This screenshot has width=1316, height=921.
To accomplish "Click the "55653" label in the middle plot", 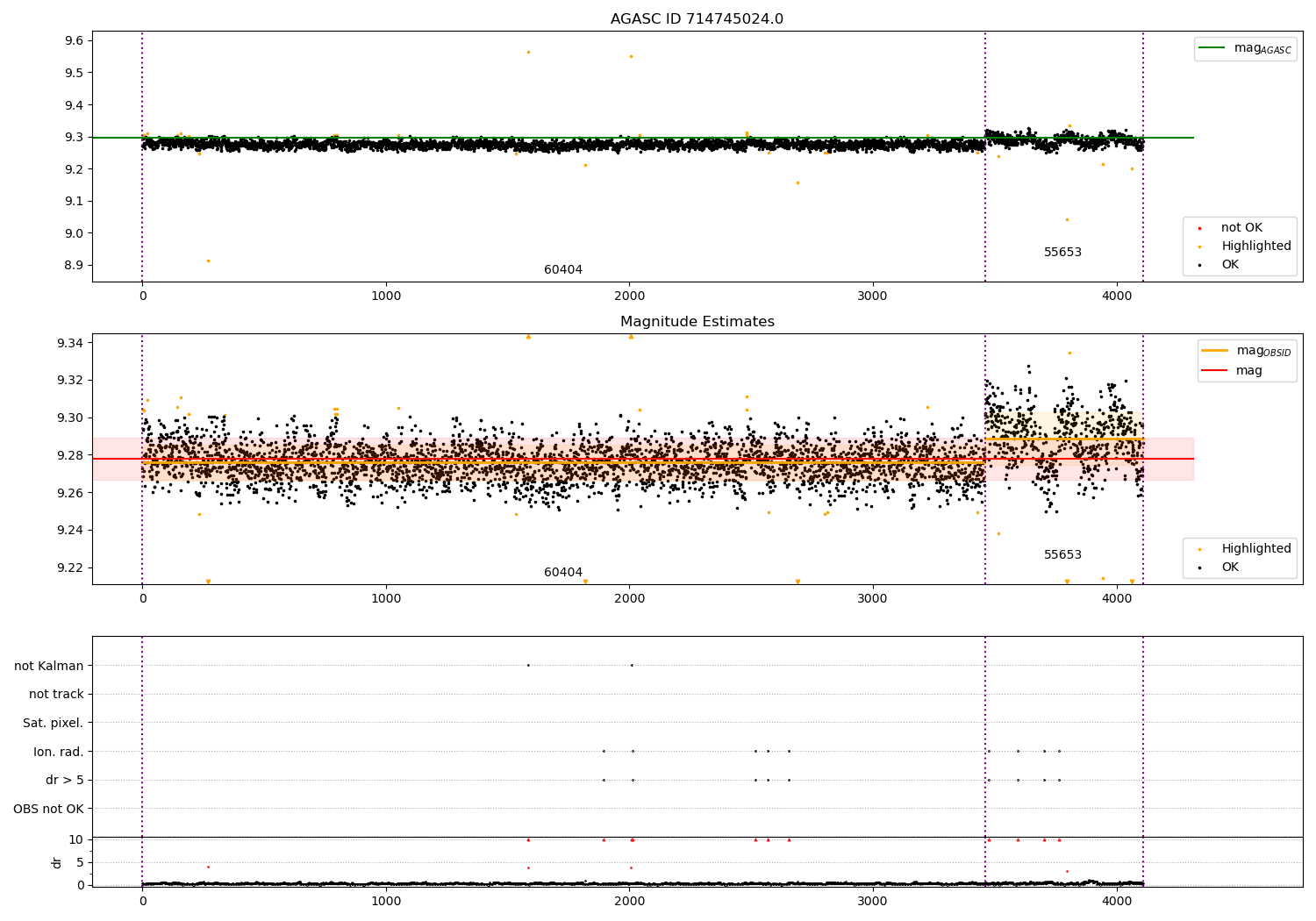I will tap(1062, 555).
